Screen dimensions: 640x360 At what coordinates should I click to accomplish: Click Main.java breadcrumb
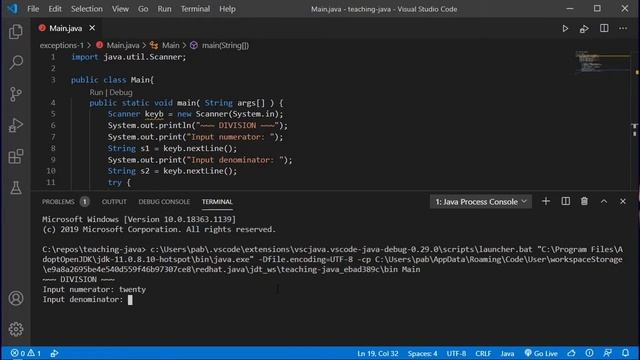pyautogui.click(x=123, y=45)
